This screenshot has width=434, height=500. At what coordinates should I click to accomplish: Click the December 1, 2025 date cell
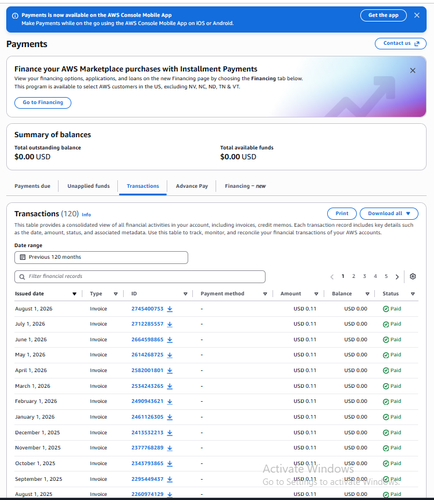coord(37,433)
